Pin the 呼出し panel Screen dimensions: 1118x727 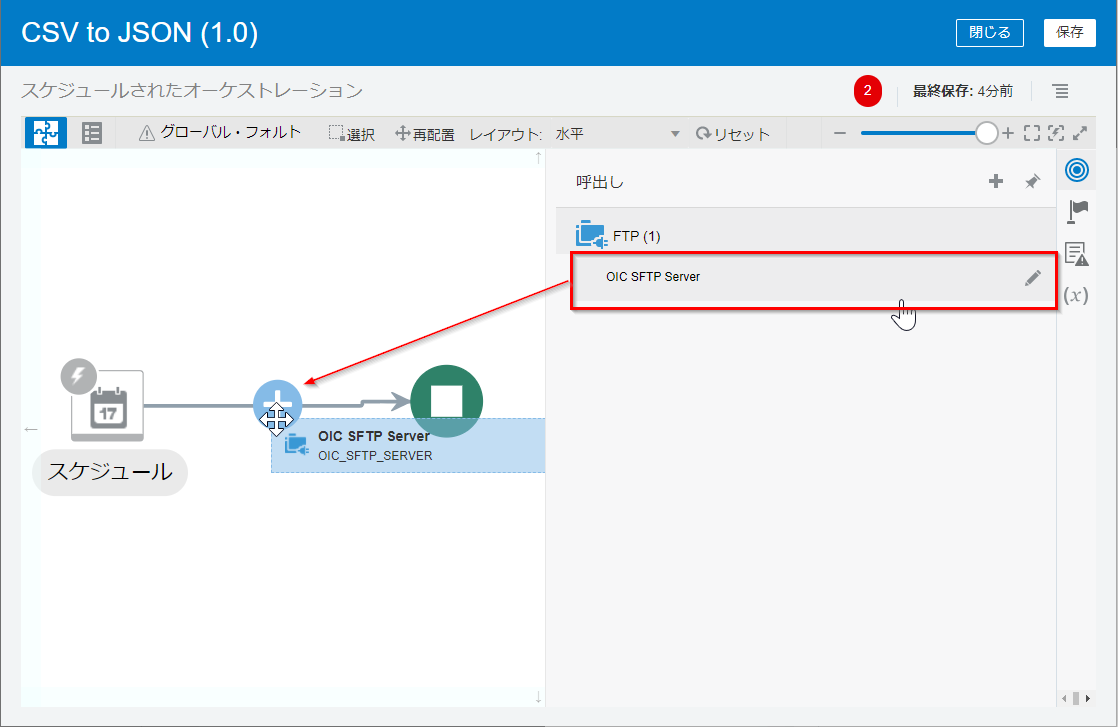1032,182
